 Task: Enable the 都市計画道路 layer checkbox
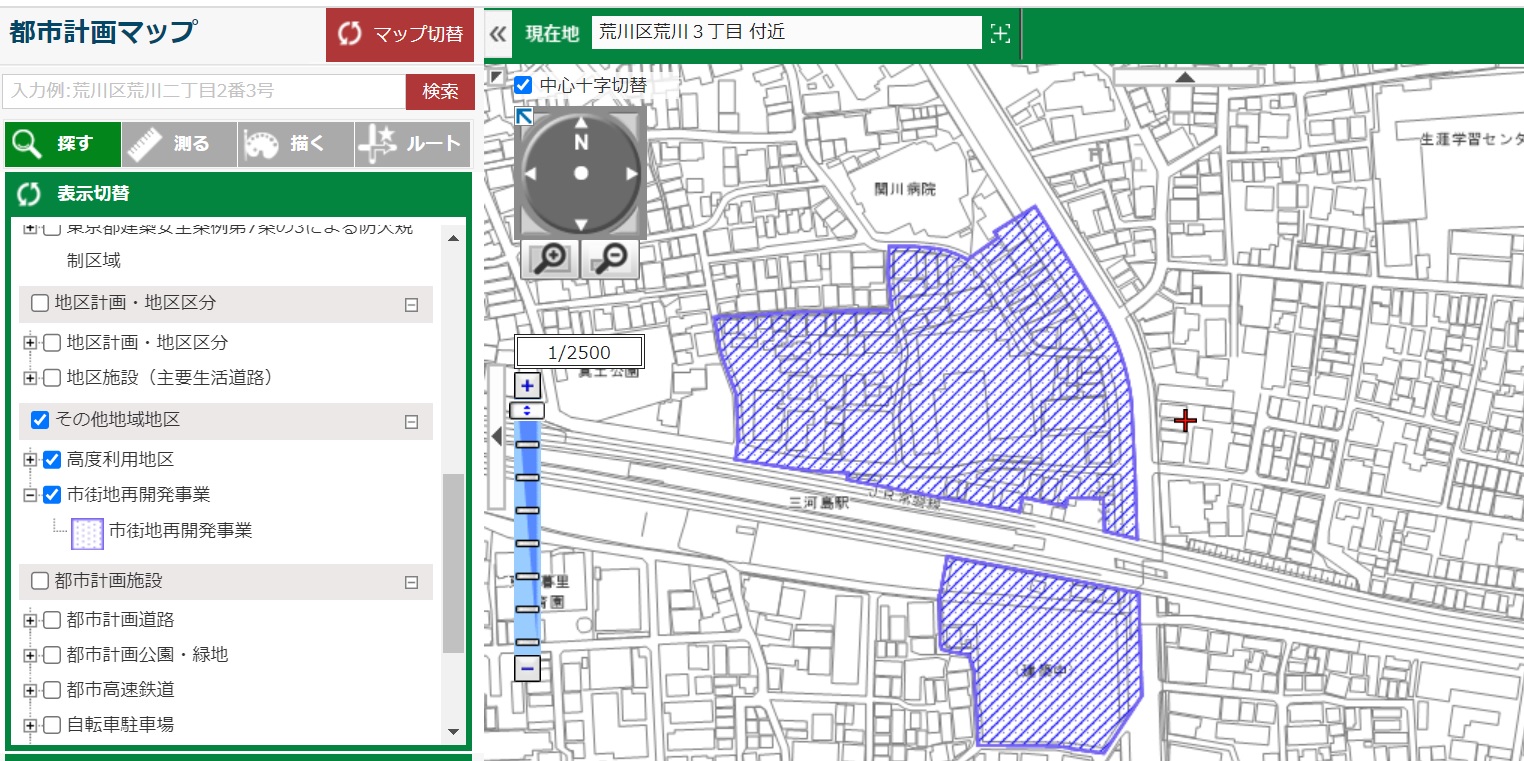click(52, 620)
